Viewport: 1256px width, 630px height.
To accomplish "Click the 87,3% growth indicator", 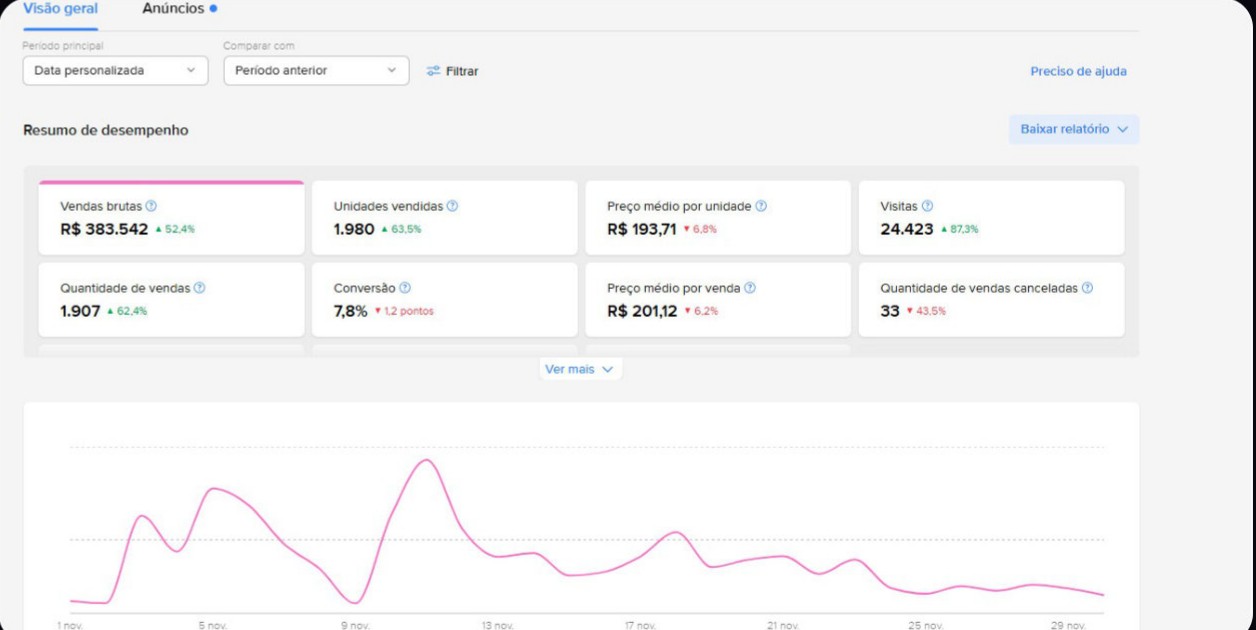I will 959,229.
